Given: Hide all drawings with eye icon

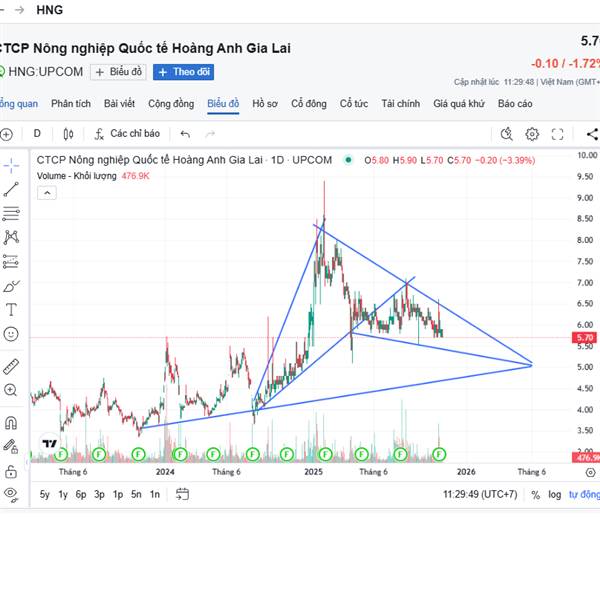Looking at the screenshot, I should [11, 495].
